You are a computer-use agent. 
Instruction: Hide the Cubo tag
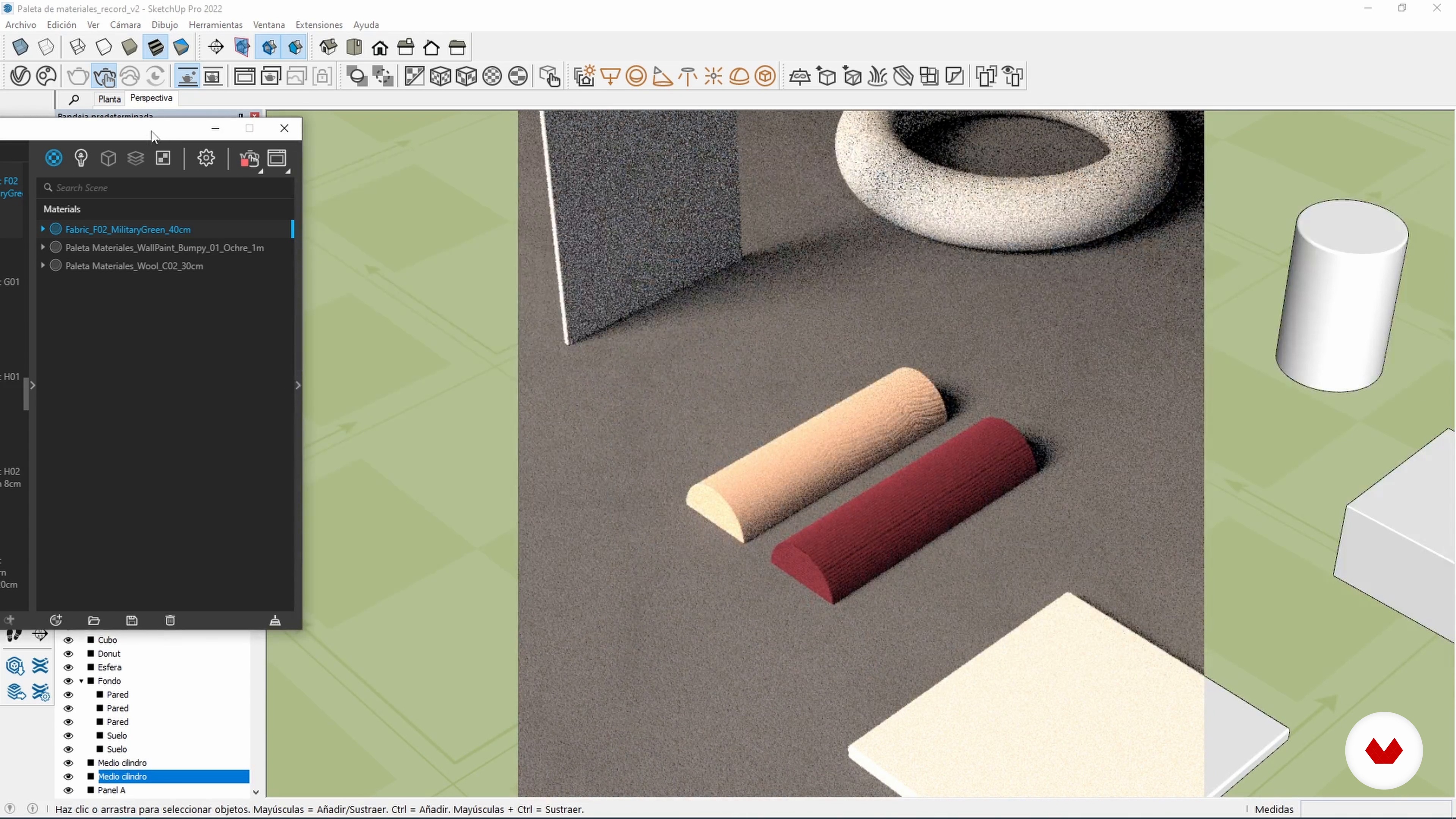click(68, 640)
